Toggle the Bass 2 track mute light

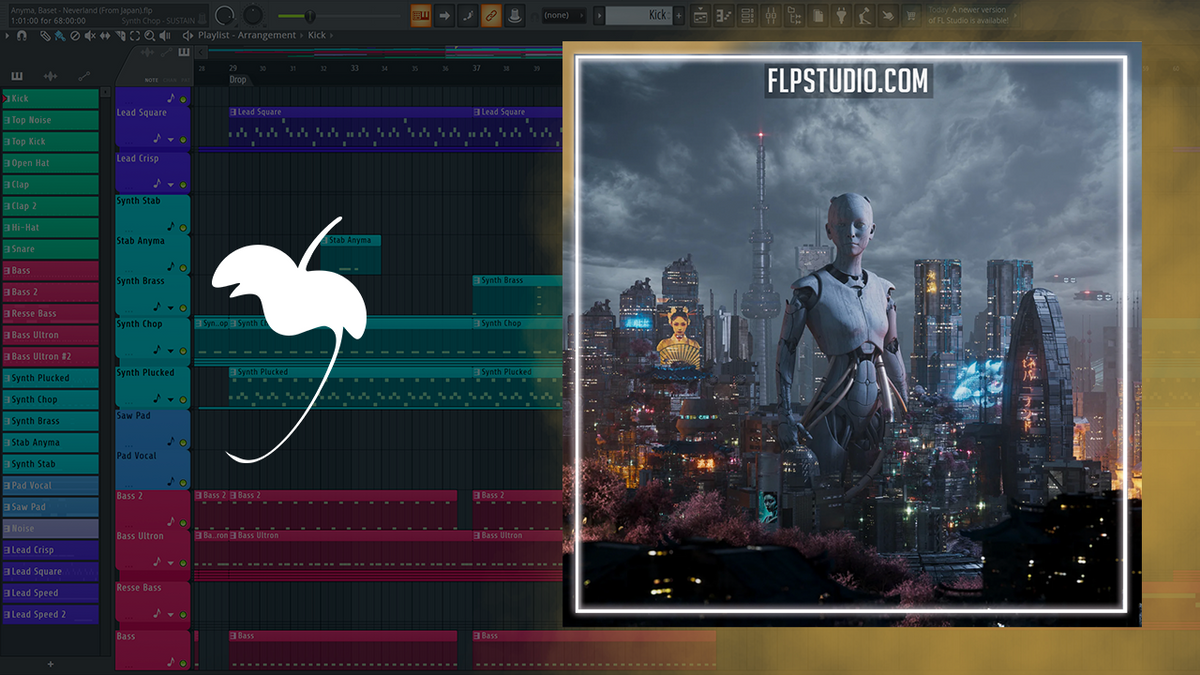pyautogui.click(x=183, y=523)
